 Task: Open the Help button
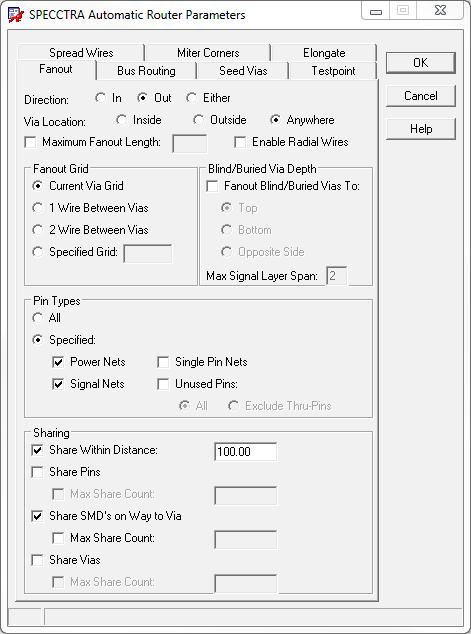pyautogui.click(x=420, y=129)
